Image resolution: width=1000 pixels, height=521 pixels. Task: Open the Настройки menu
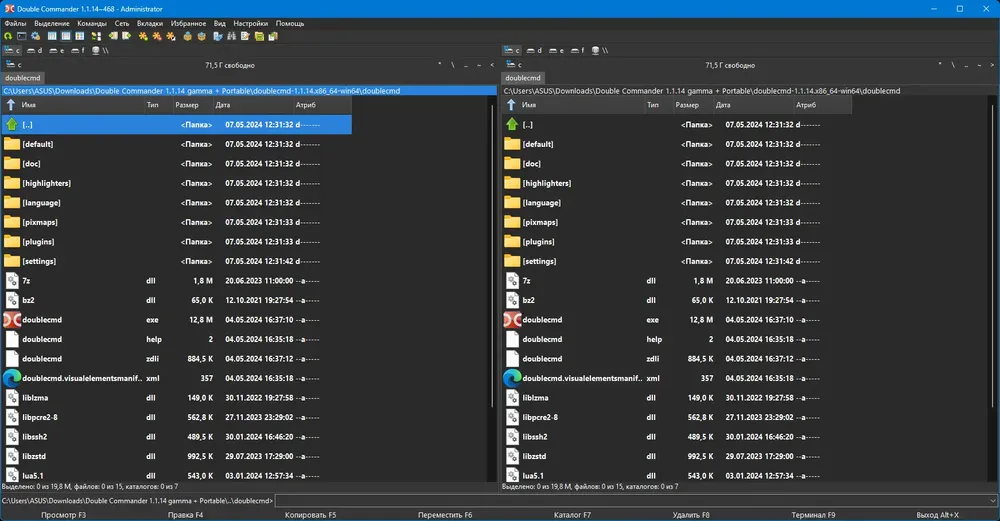pyautogui.click(x=251, y=23)
